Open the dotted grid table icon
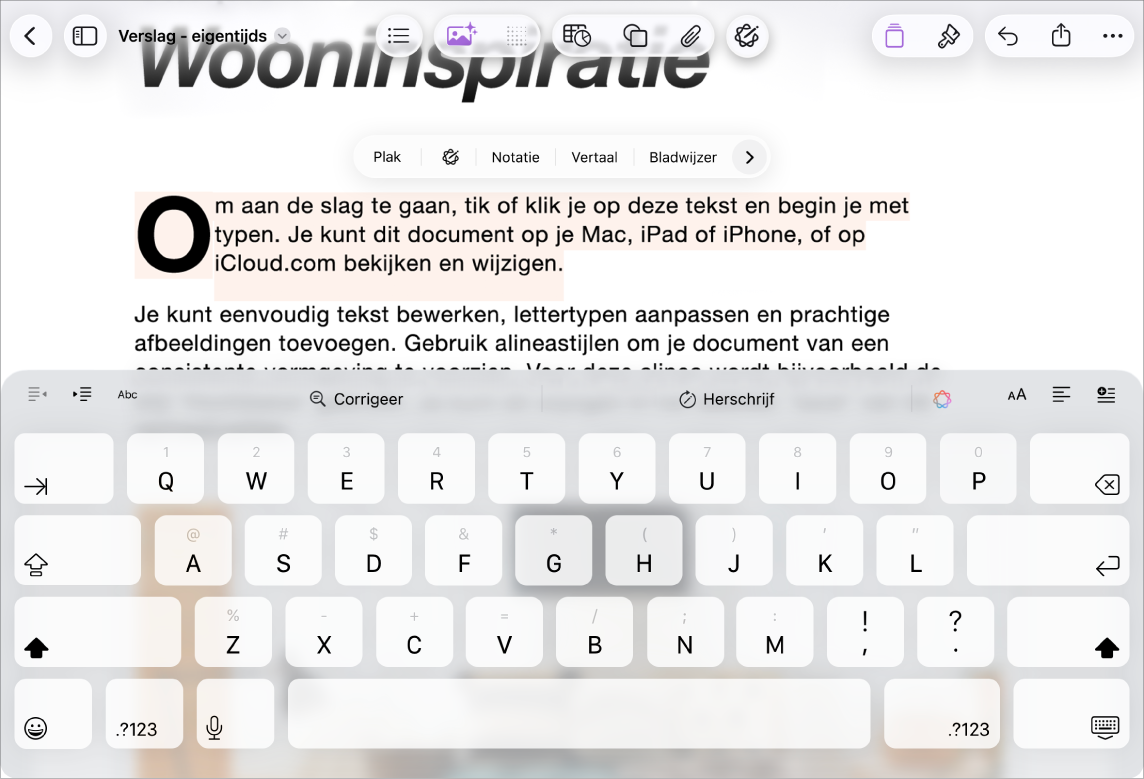The image size is (1144, 779). pos(517,35)
